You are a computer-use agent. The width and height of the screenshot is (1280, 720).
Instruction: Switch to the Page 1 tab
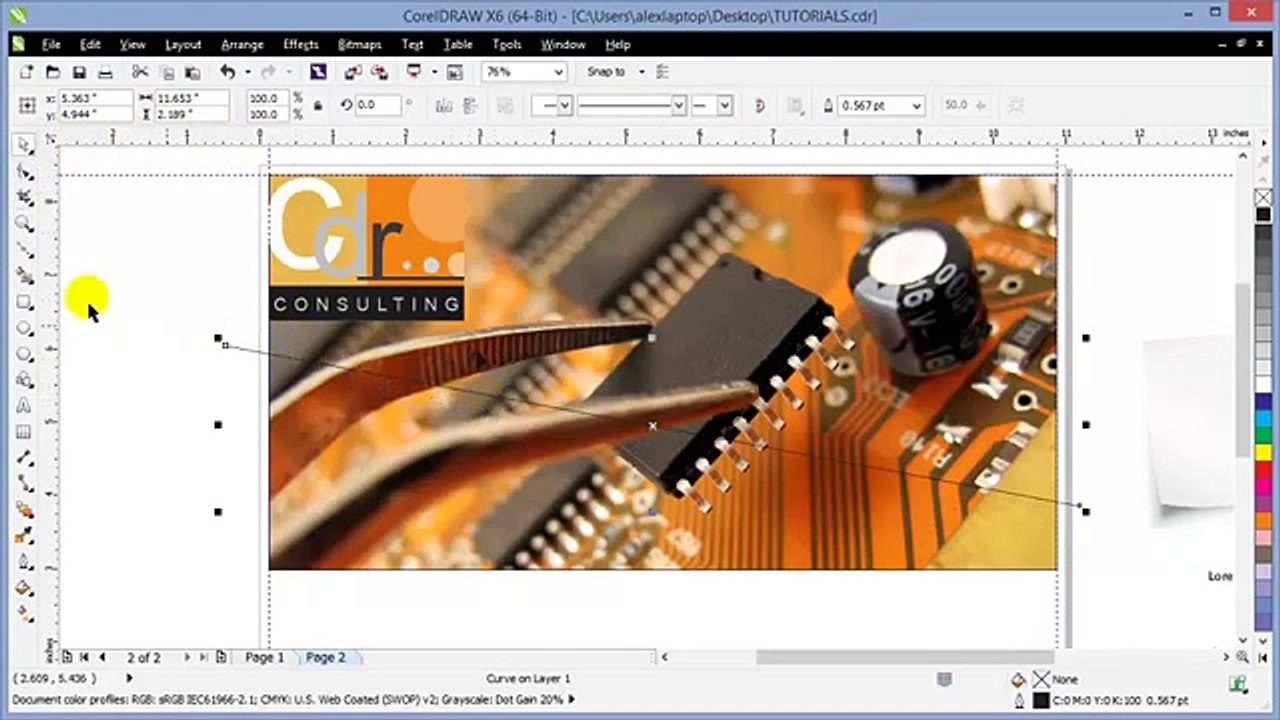click(265, 657)
